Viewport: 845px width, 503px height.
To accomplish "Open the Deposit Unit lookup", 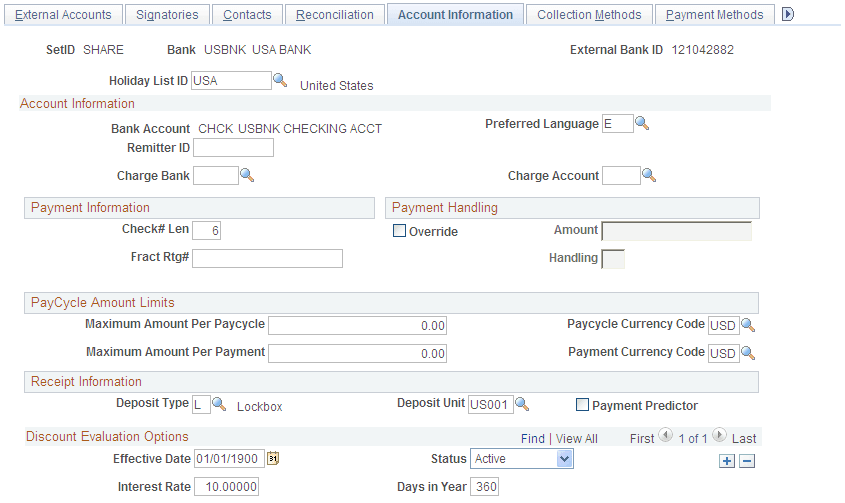I will pos(522,404).
